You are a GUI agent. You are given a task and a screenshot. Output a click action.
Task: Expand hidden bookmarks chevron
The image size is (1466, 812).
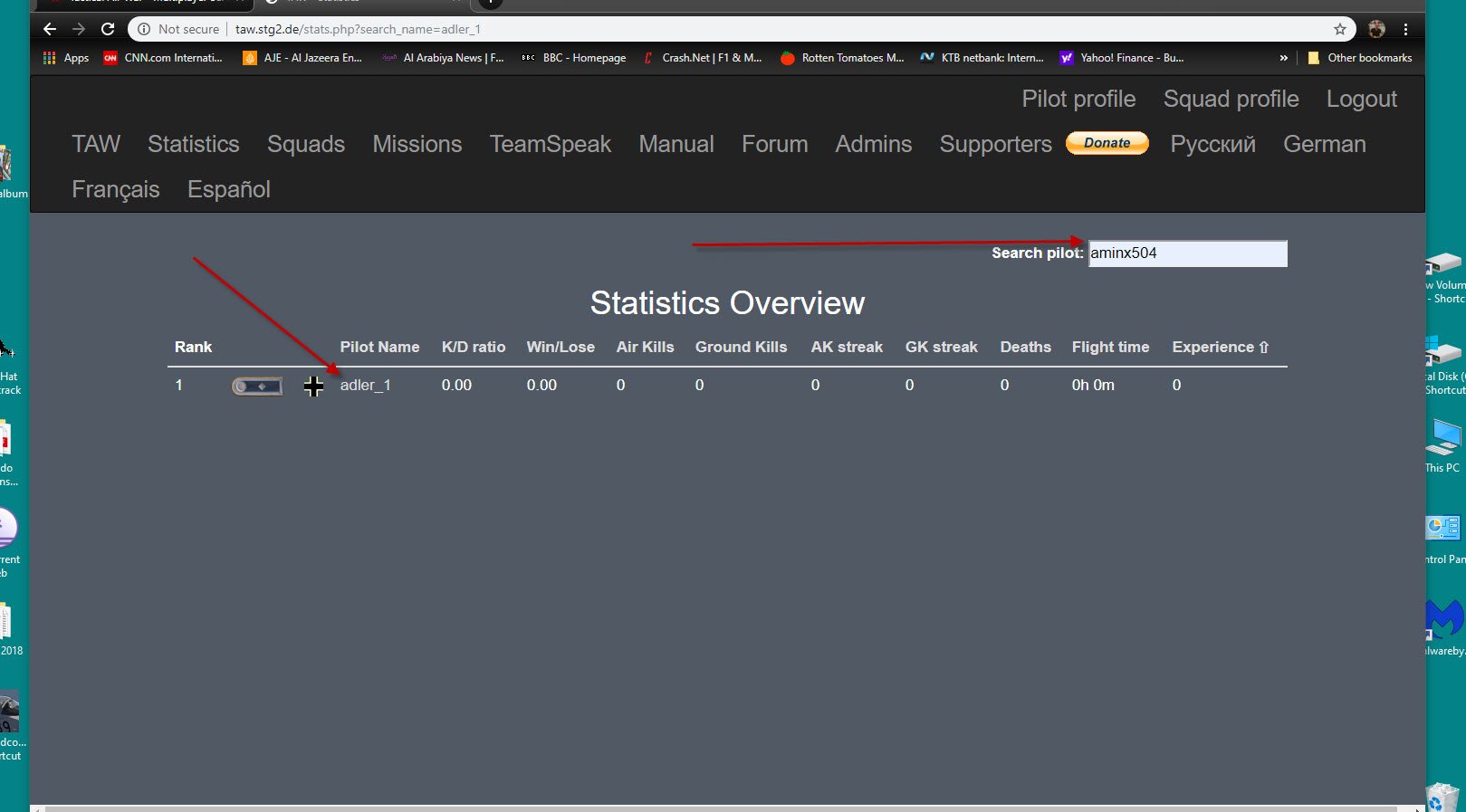1283,58
